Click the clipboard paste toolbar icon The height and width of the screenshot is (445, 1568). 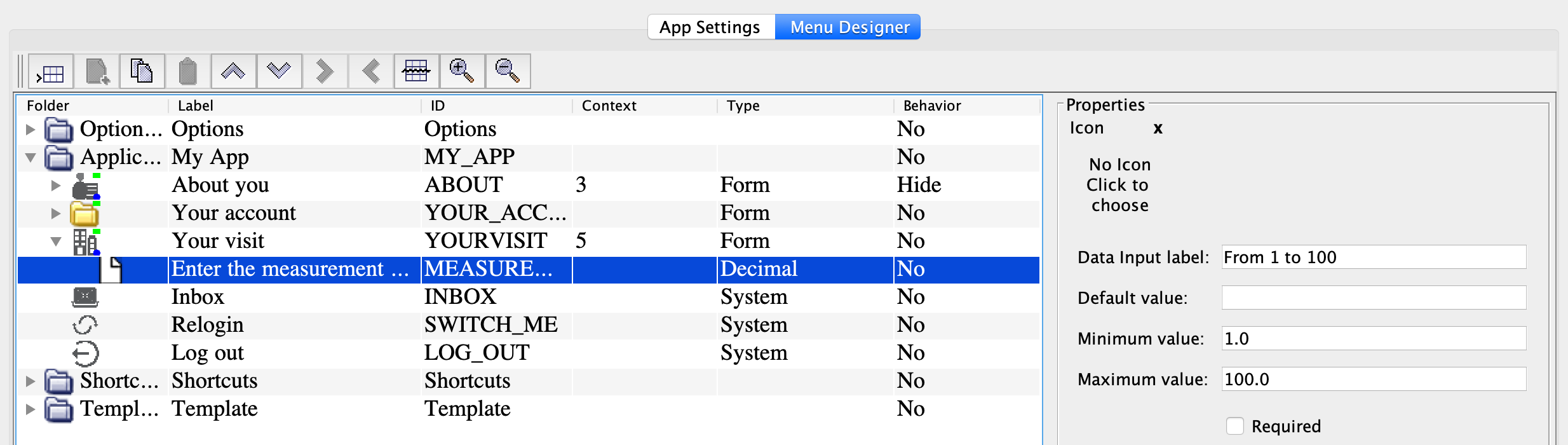187,71
